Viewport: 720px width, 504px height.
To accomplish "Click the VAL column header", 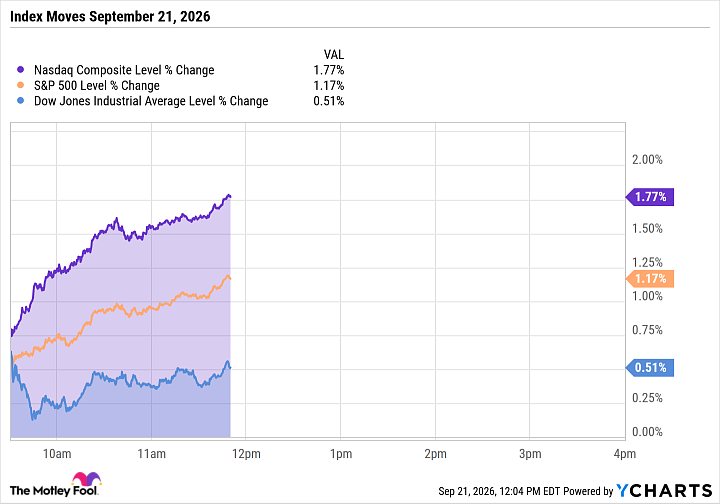I will point(333,55).
